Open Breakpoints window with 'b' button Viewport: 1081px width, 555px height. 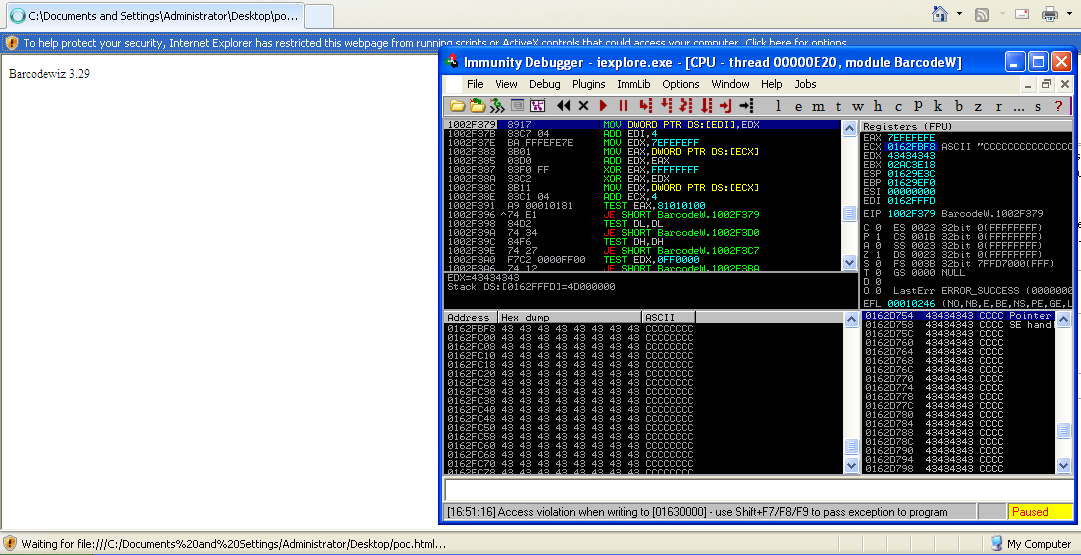958,106
